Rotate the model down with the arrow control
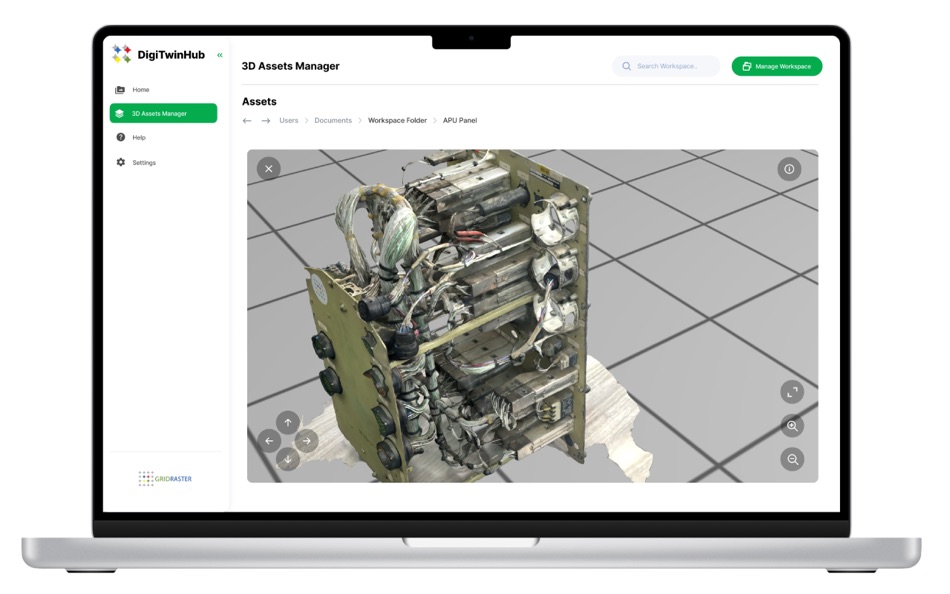Viewport: 950px width, 594px height. click(x=288, y=458)
